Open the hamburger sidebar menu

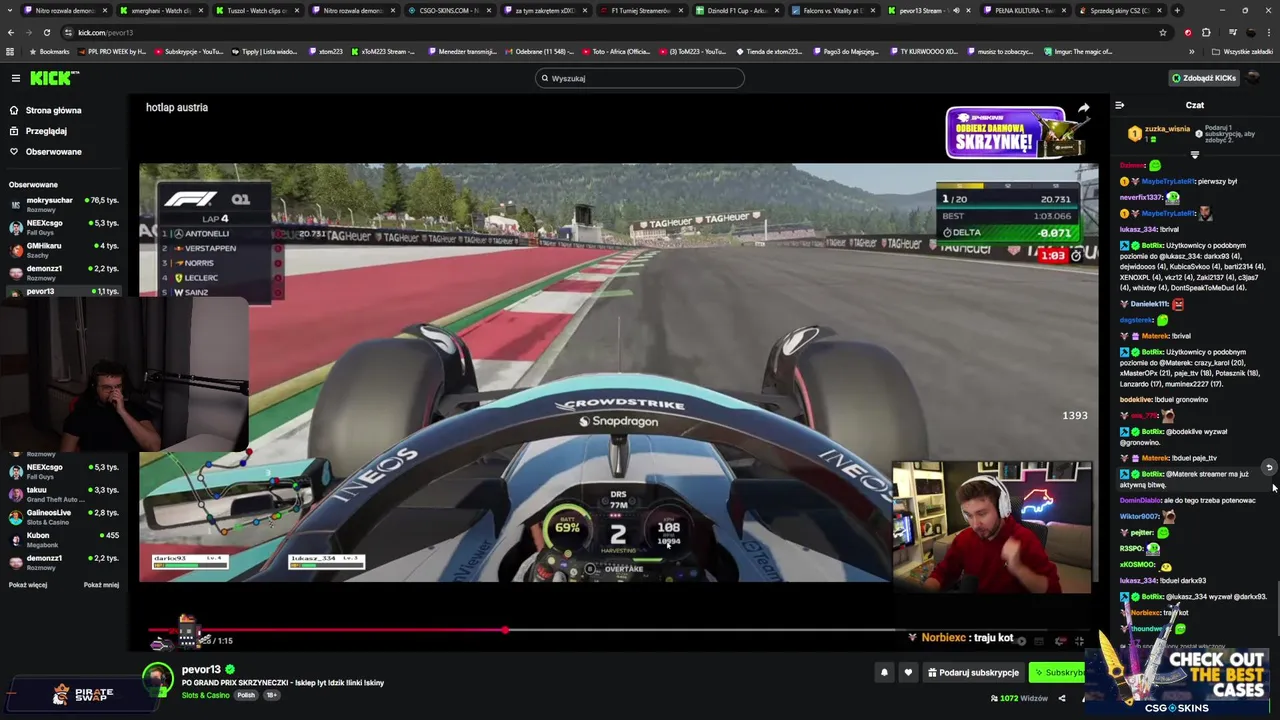[16, 78]
